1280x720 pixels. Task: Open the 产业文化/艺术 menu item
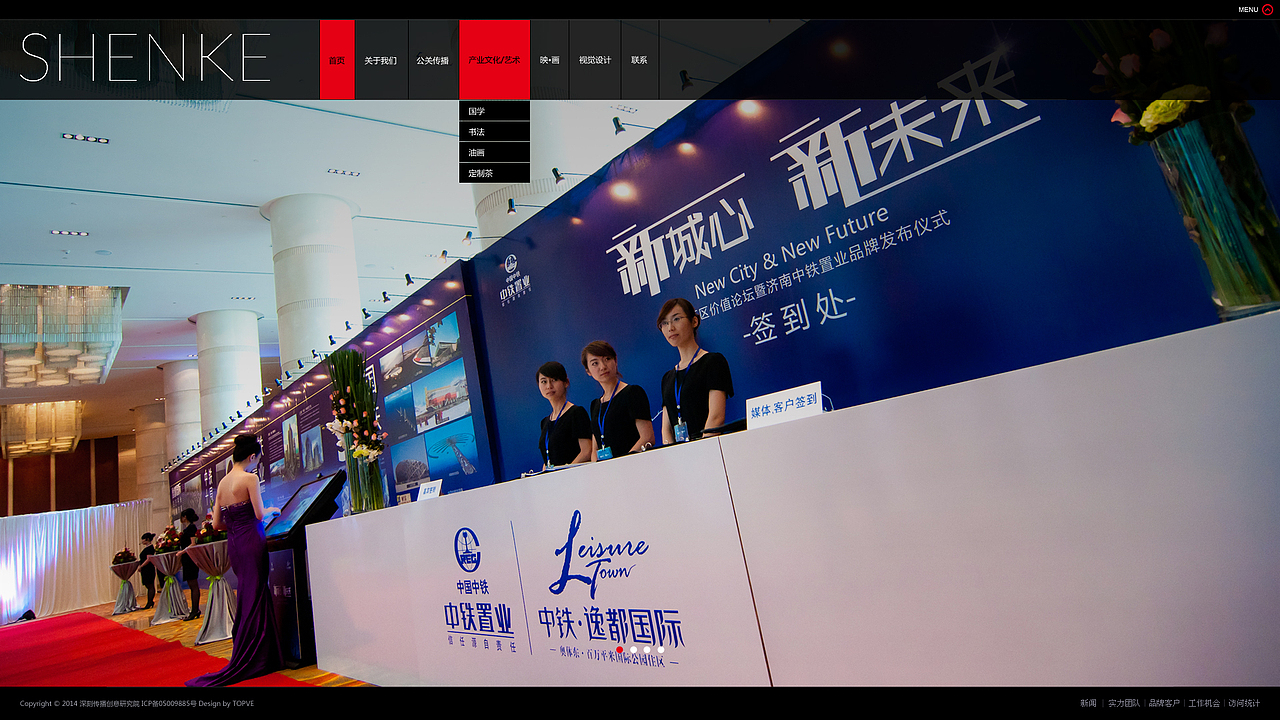(x=495, y=60)
